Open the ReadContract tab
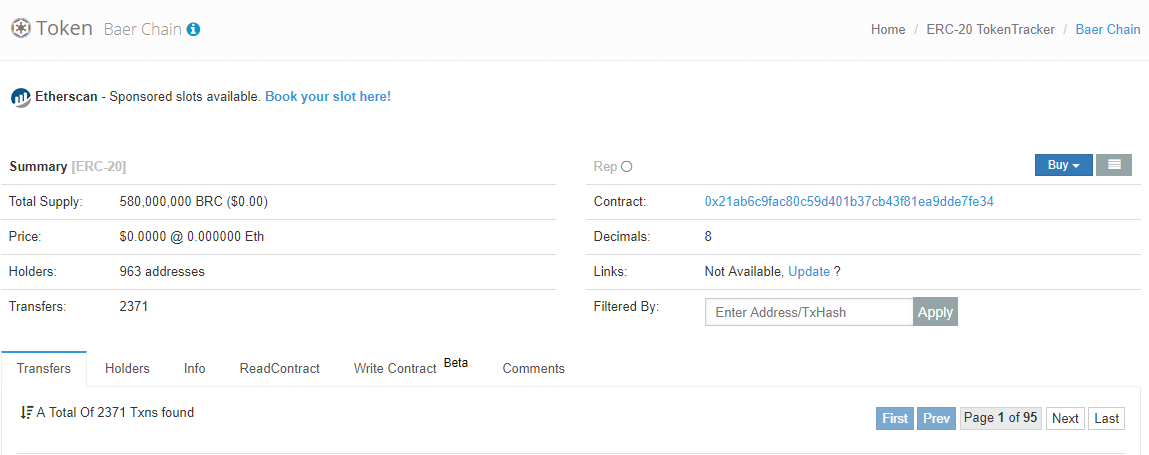 point(279,369)
